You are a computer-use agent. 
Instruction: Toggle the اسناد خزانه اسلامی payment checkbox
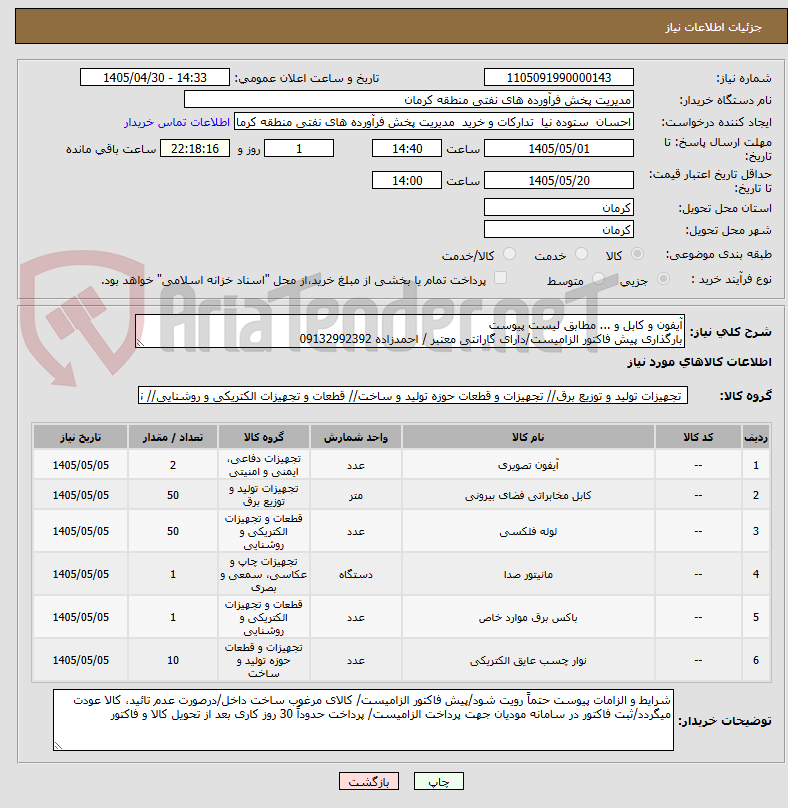click(x=500, y=278)
